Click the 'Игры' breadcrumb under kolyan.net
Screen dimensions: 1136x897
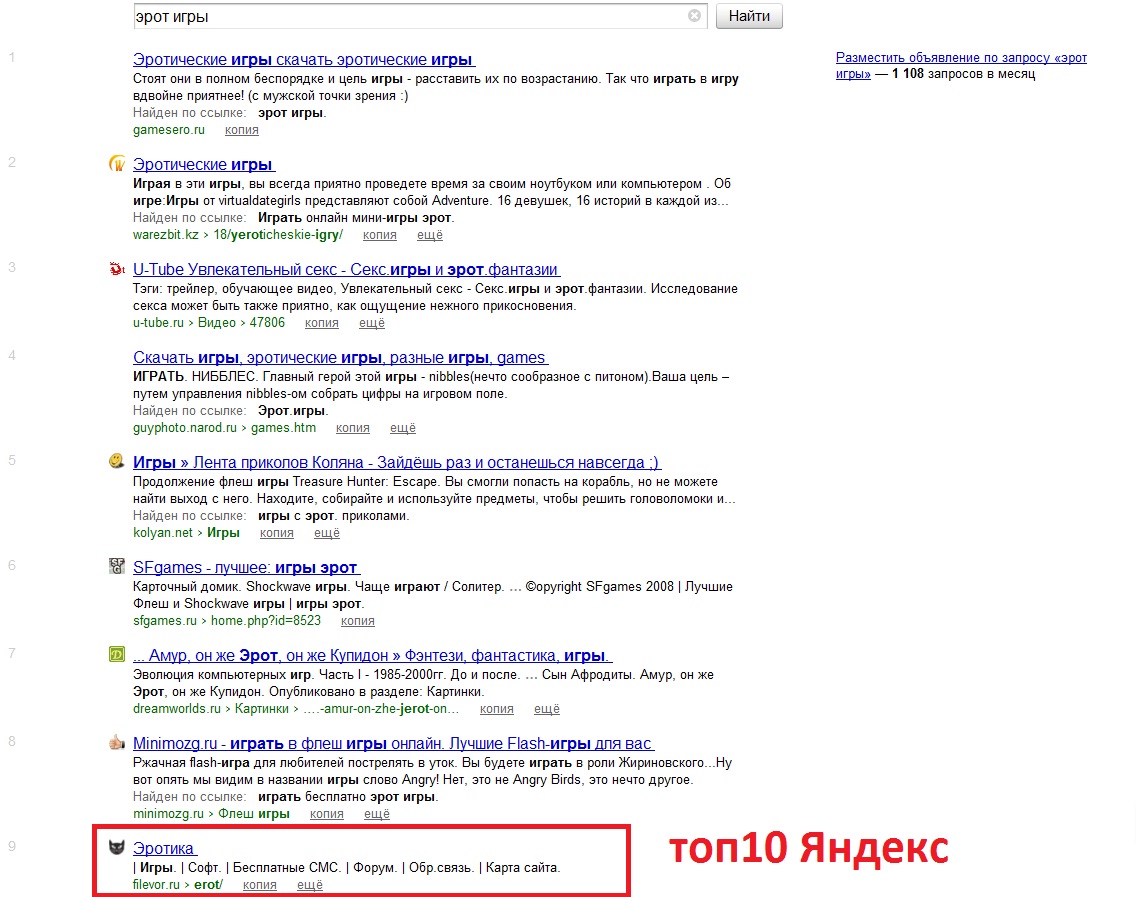click(223, 533)
